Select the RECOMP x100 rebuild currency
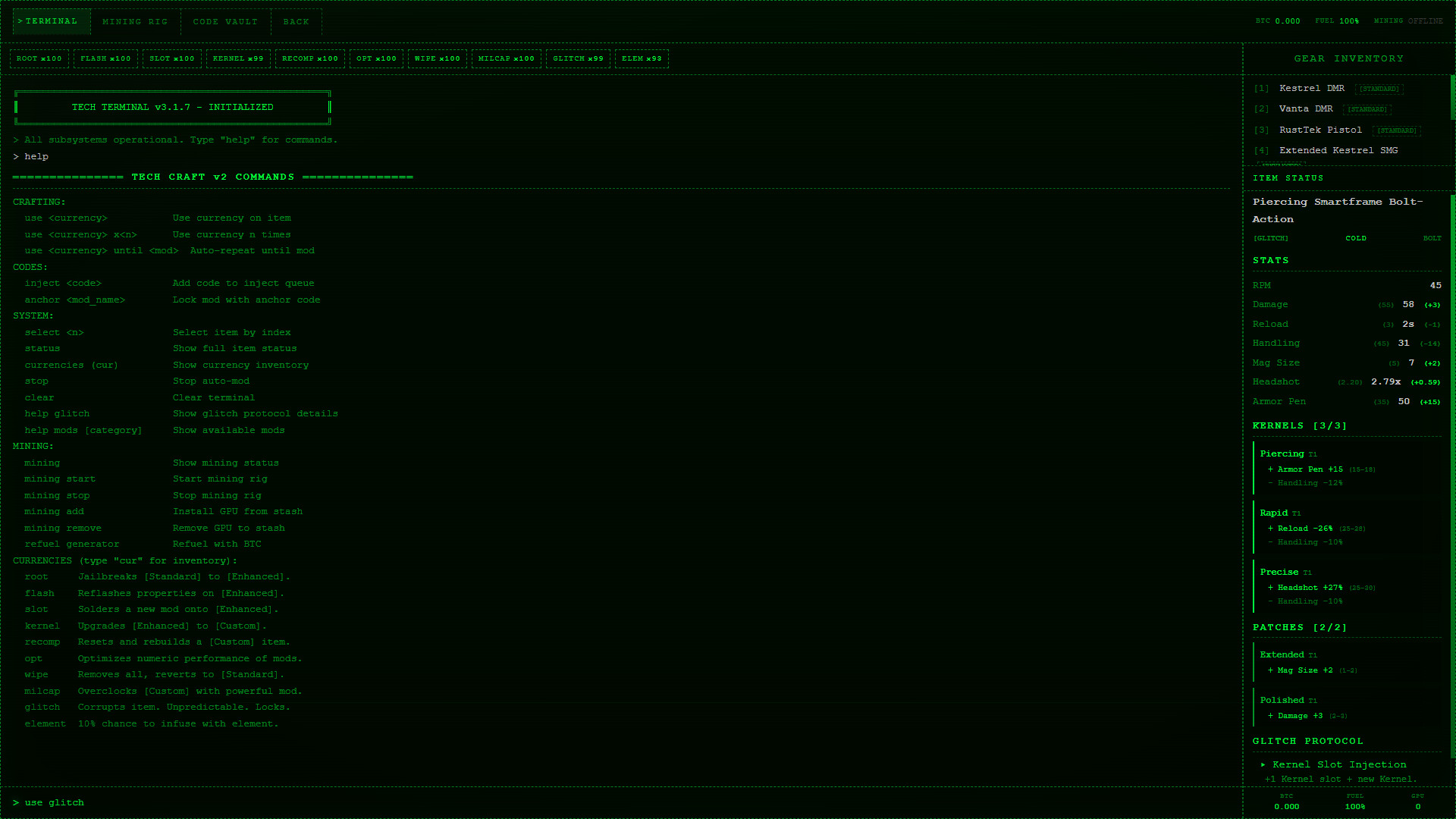The height and width of the screenshot is (819, 1456). (309, 58)
